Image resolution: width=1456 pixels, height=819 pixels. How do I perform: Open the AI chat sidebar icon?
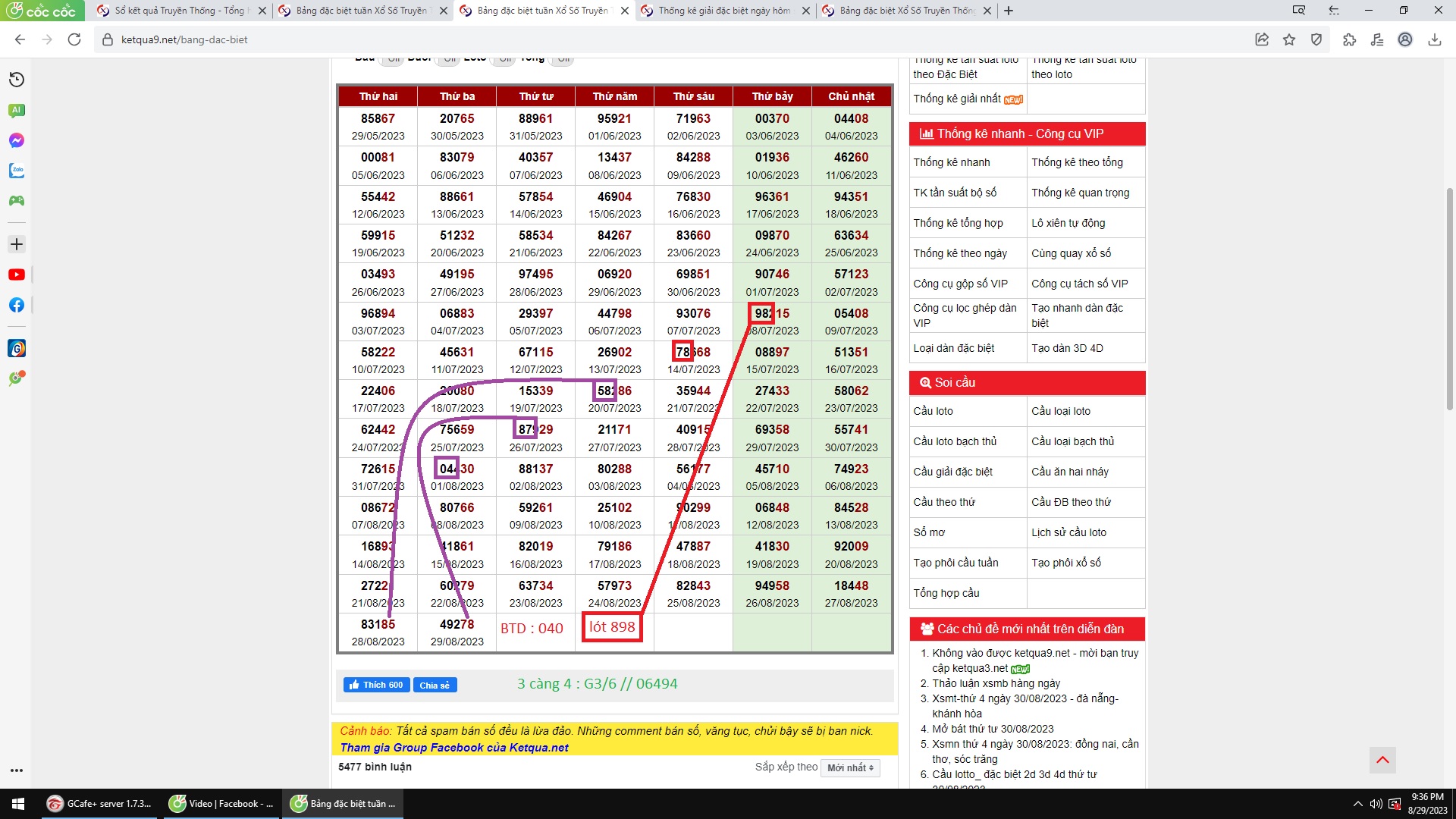[x=17, y=111]
